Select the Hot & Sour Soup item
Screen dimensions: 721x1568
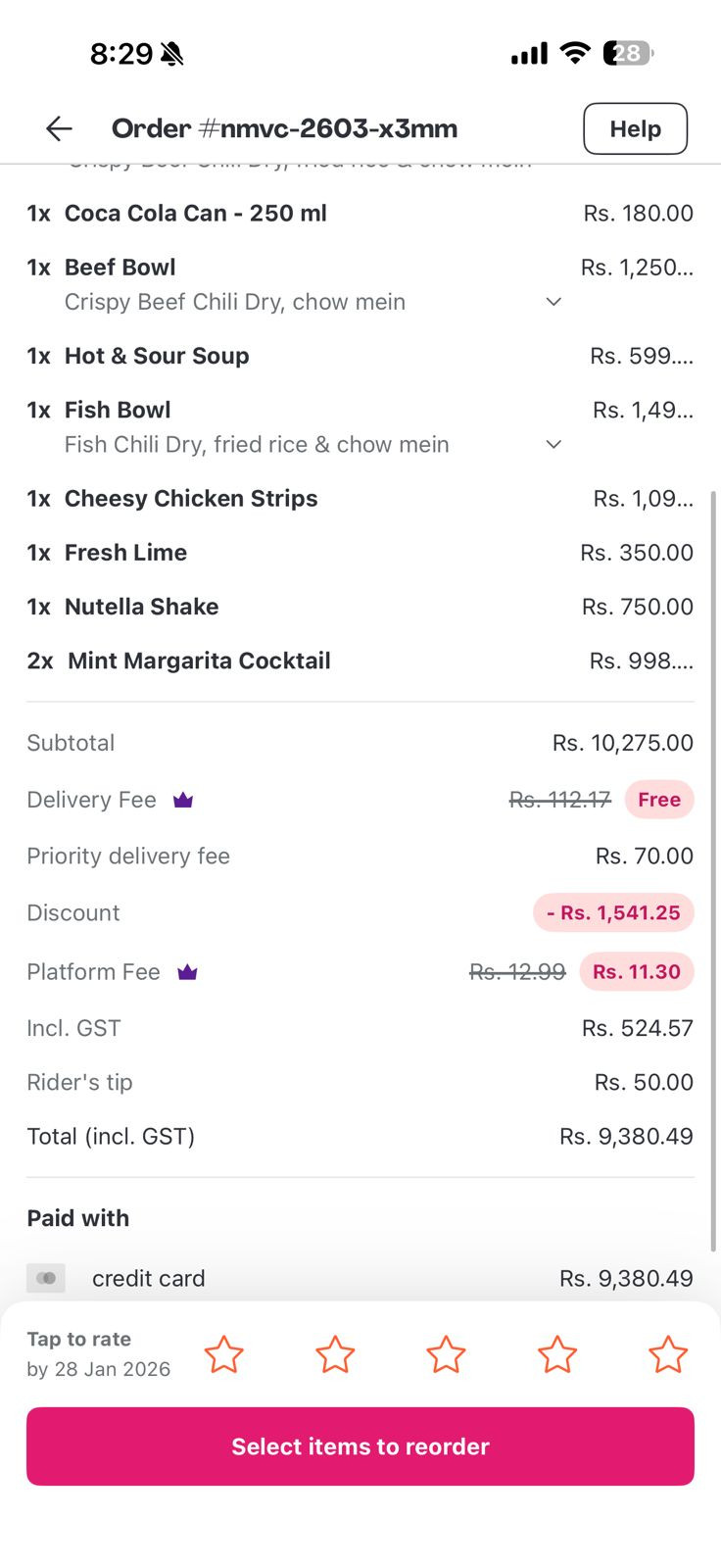tap(157, 356)
